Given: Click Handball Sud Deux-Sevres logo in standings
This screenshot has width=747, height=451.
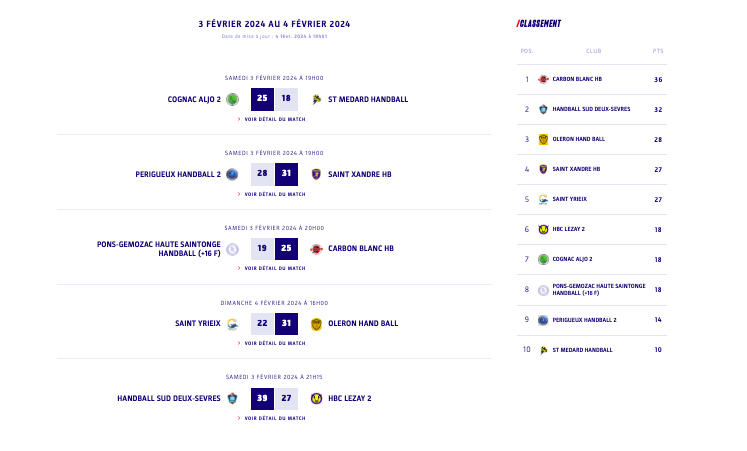Looking at the screenshot, I should point(543,109).
